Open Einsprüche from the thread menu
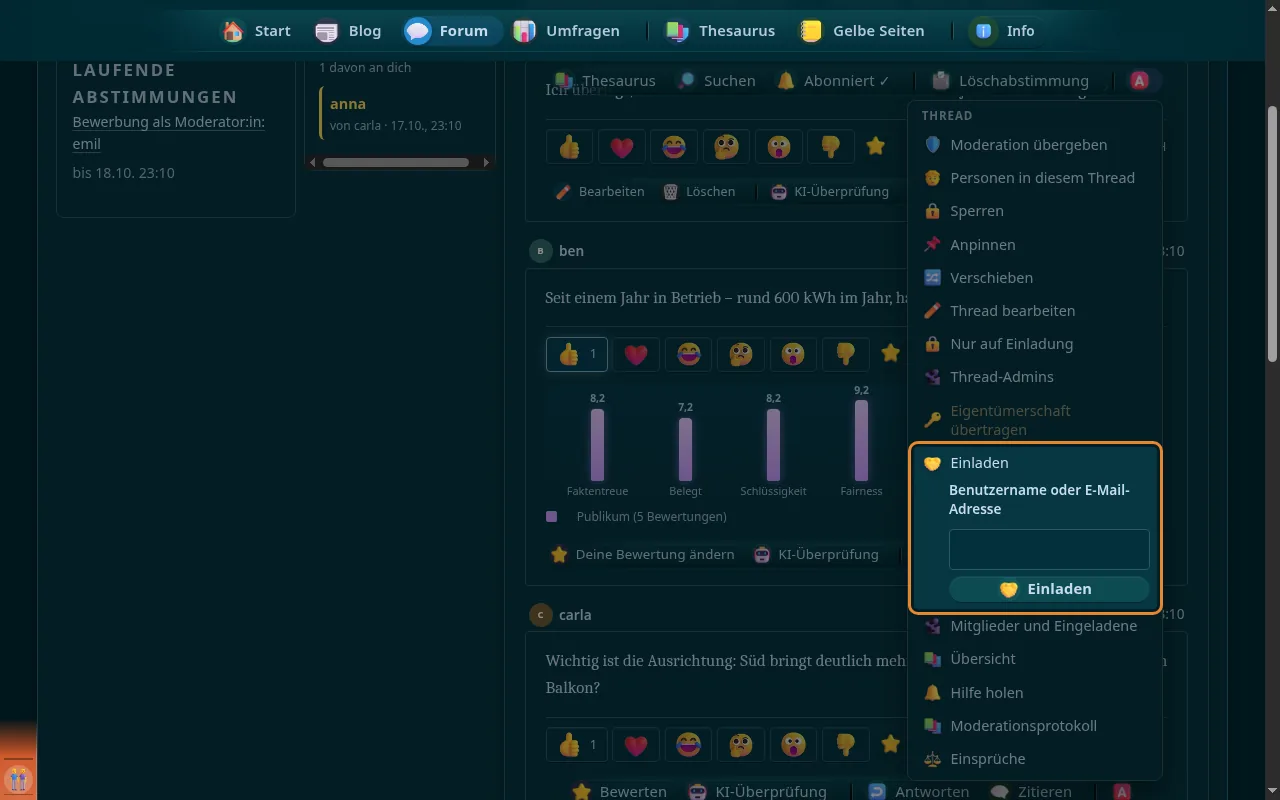The width and height of the screenshot is (1280, 800). pyautogui.click(x=1034, y=759)
